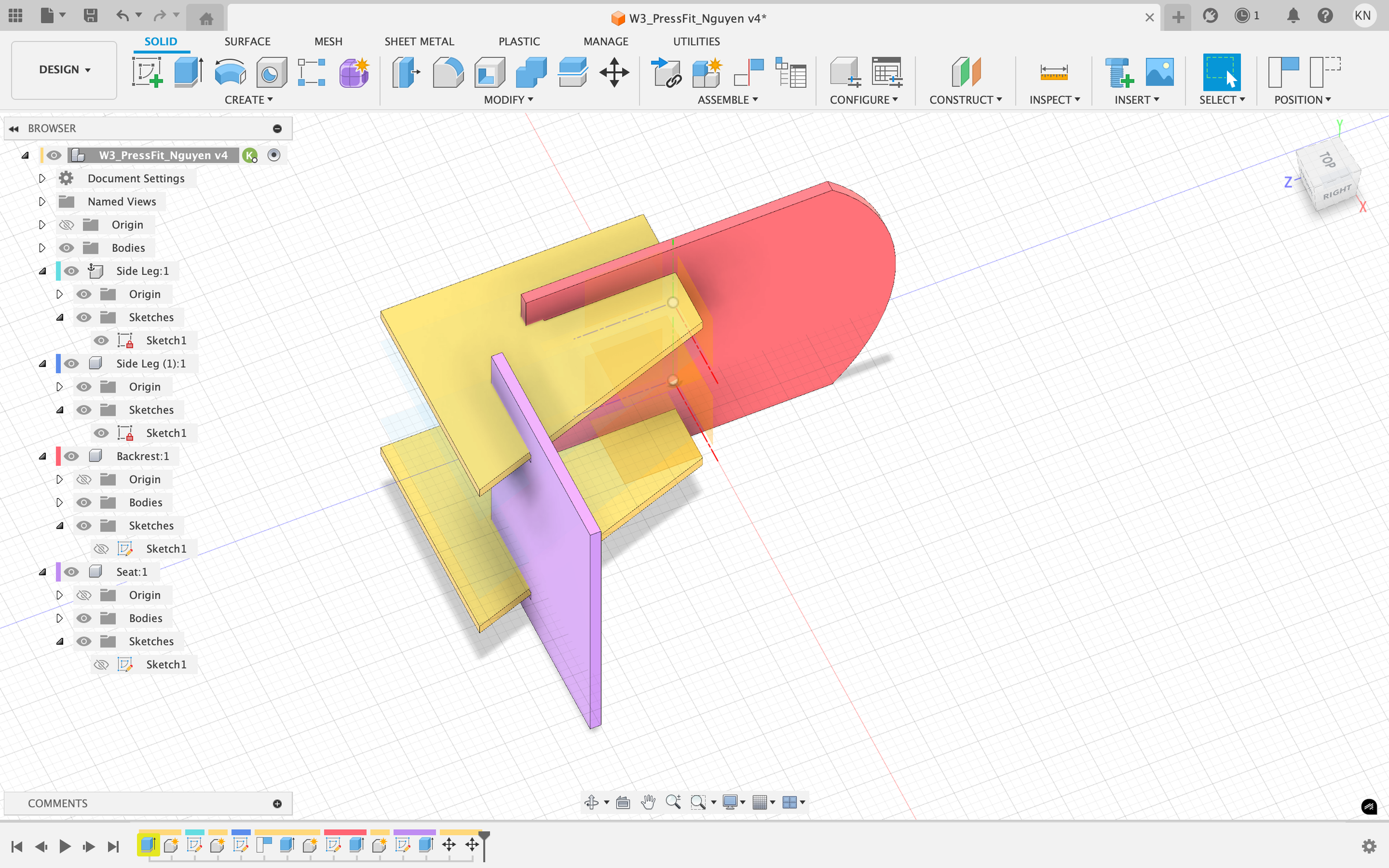
Task: Click the Orbit tool in navigation bar
Action: [x=591, y=802]
